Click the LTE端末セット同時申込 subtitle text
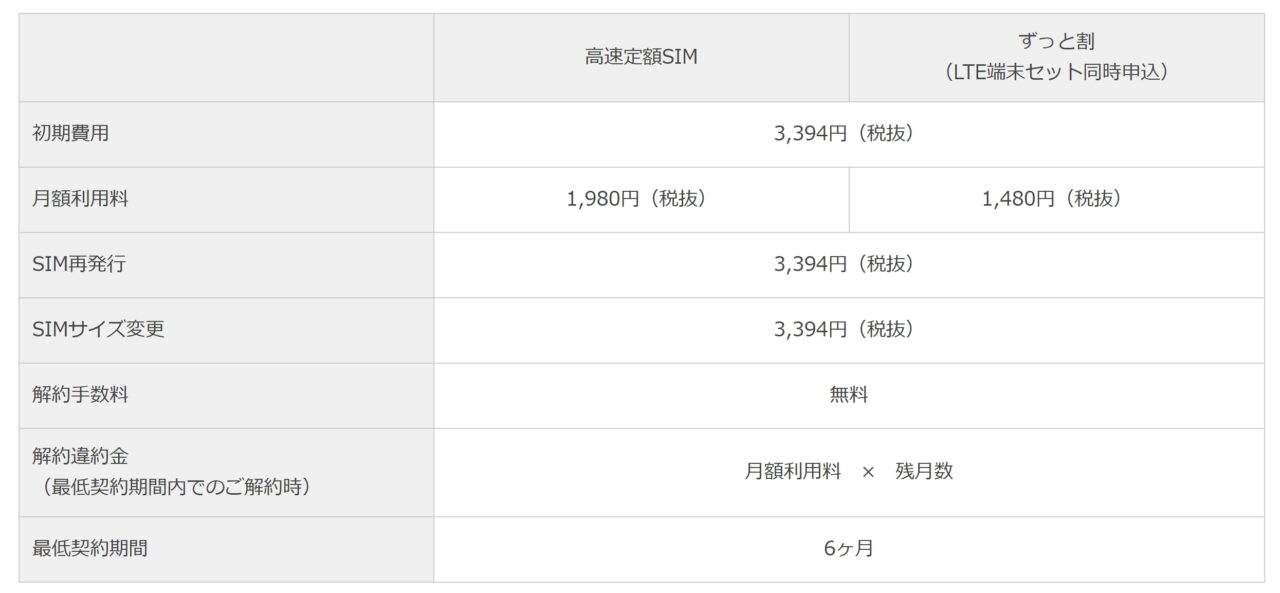Image resolution: width=1280 pixels, height=593 pixels. [x=1056, y=73]
